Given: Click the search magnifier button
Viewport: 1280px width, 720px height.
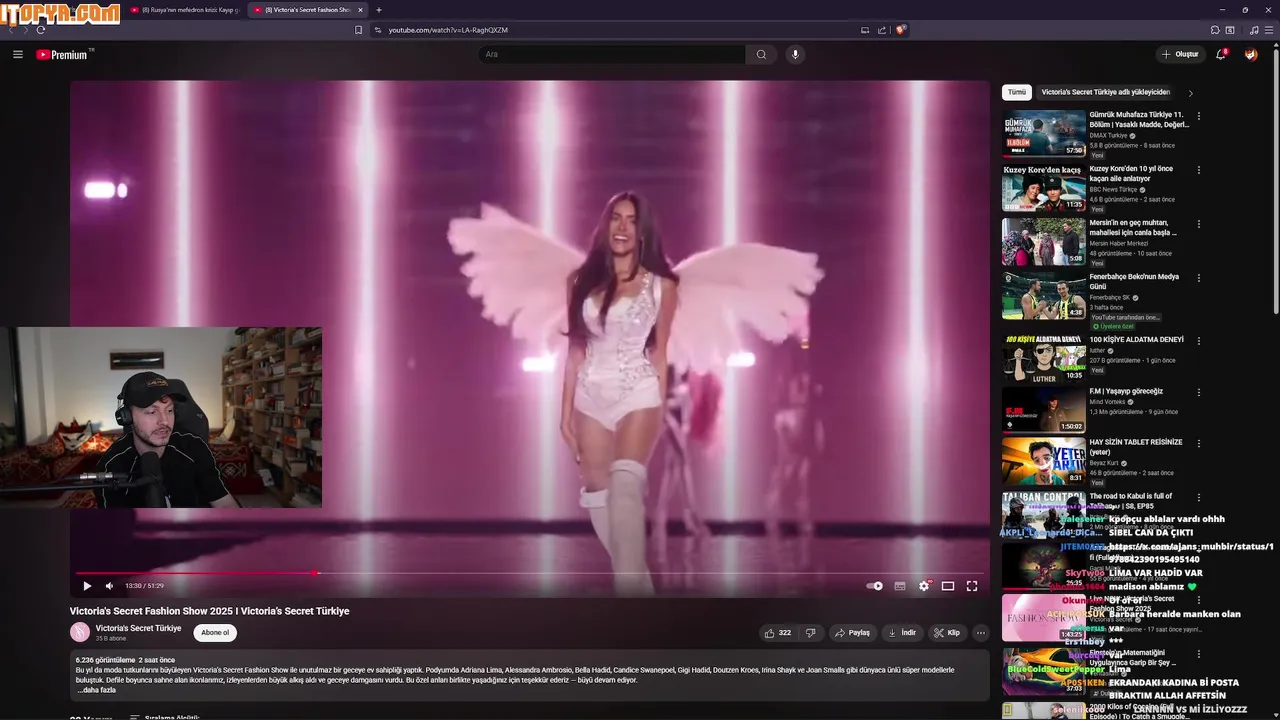Looking at the screenshot, I should pyautogui.click(x=761, y=55).
